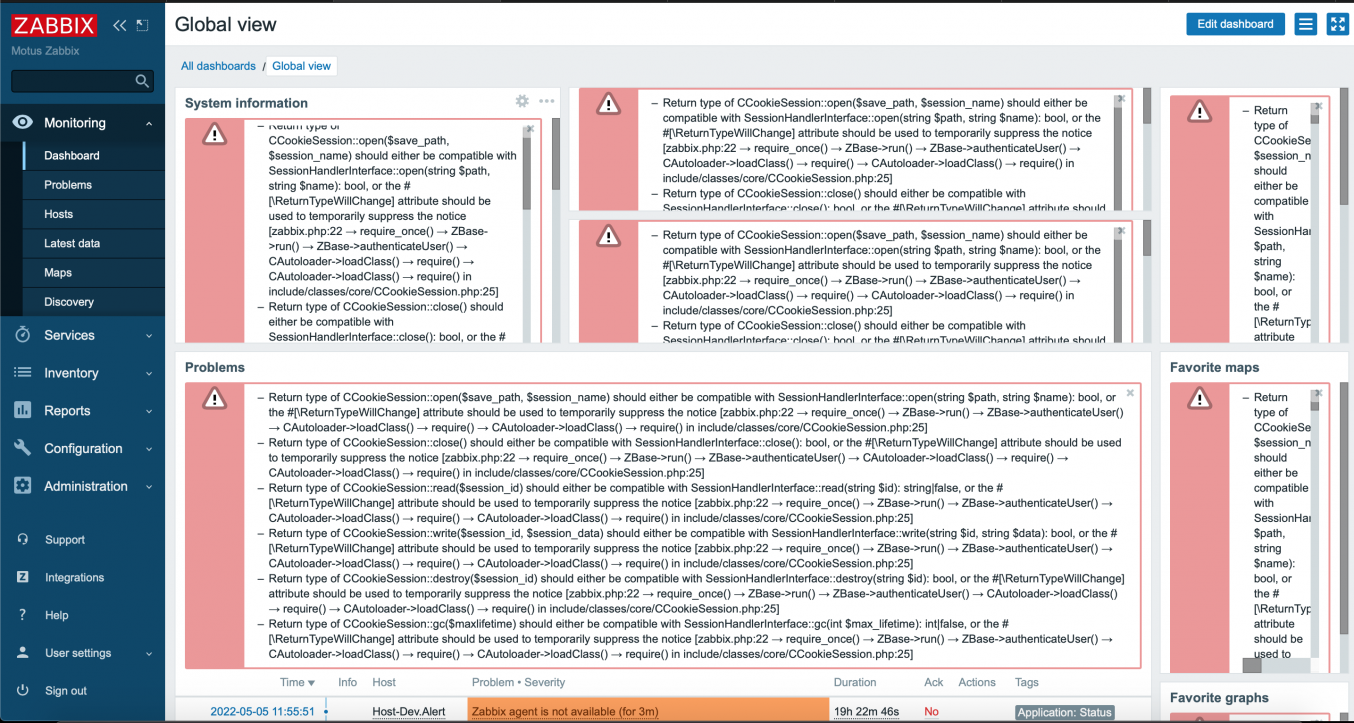Open Hosts in the Monitoring menu

[59, 214]
